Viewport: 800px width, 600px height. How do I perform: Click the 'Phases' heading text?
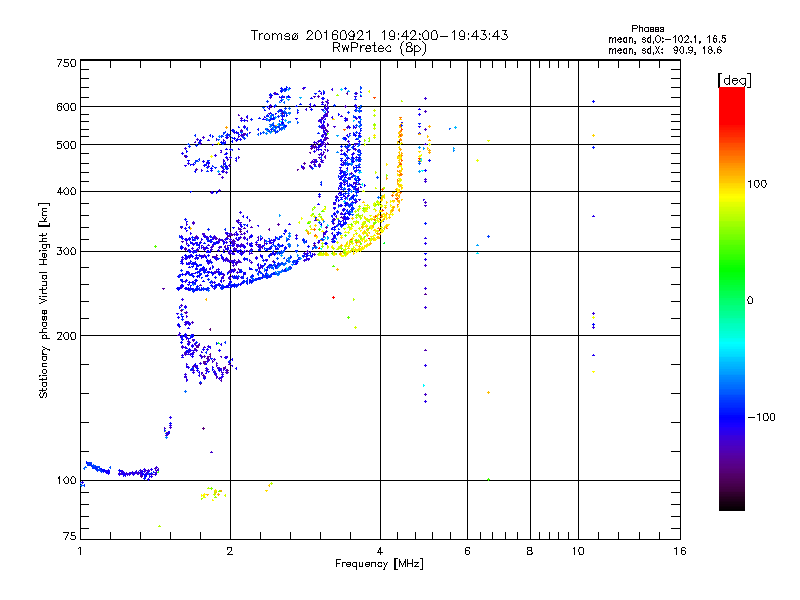click(647, 29)
